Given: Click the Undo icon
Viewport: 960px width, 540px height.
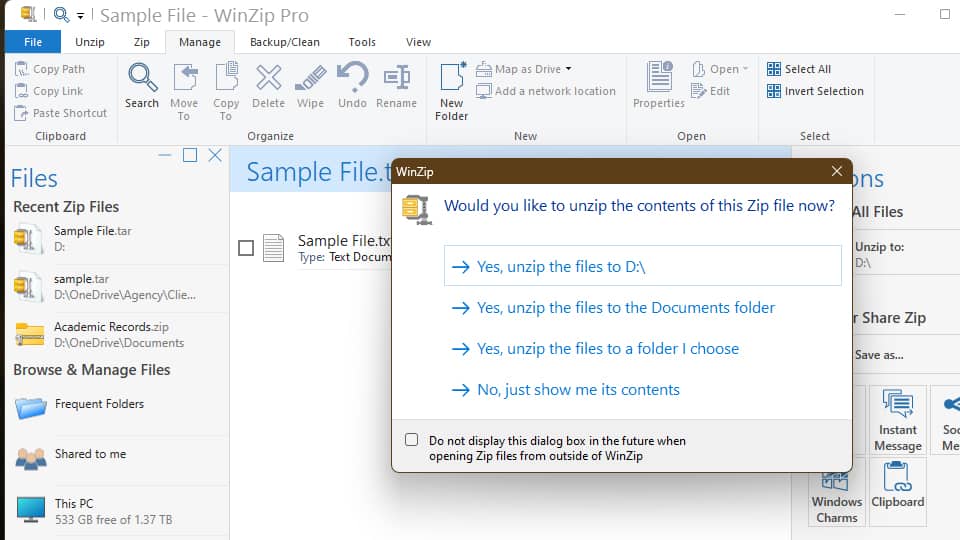Looking at the screenshot, I should pos(353,77).
